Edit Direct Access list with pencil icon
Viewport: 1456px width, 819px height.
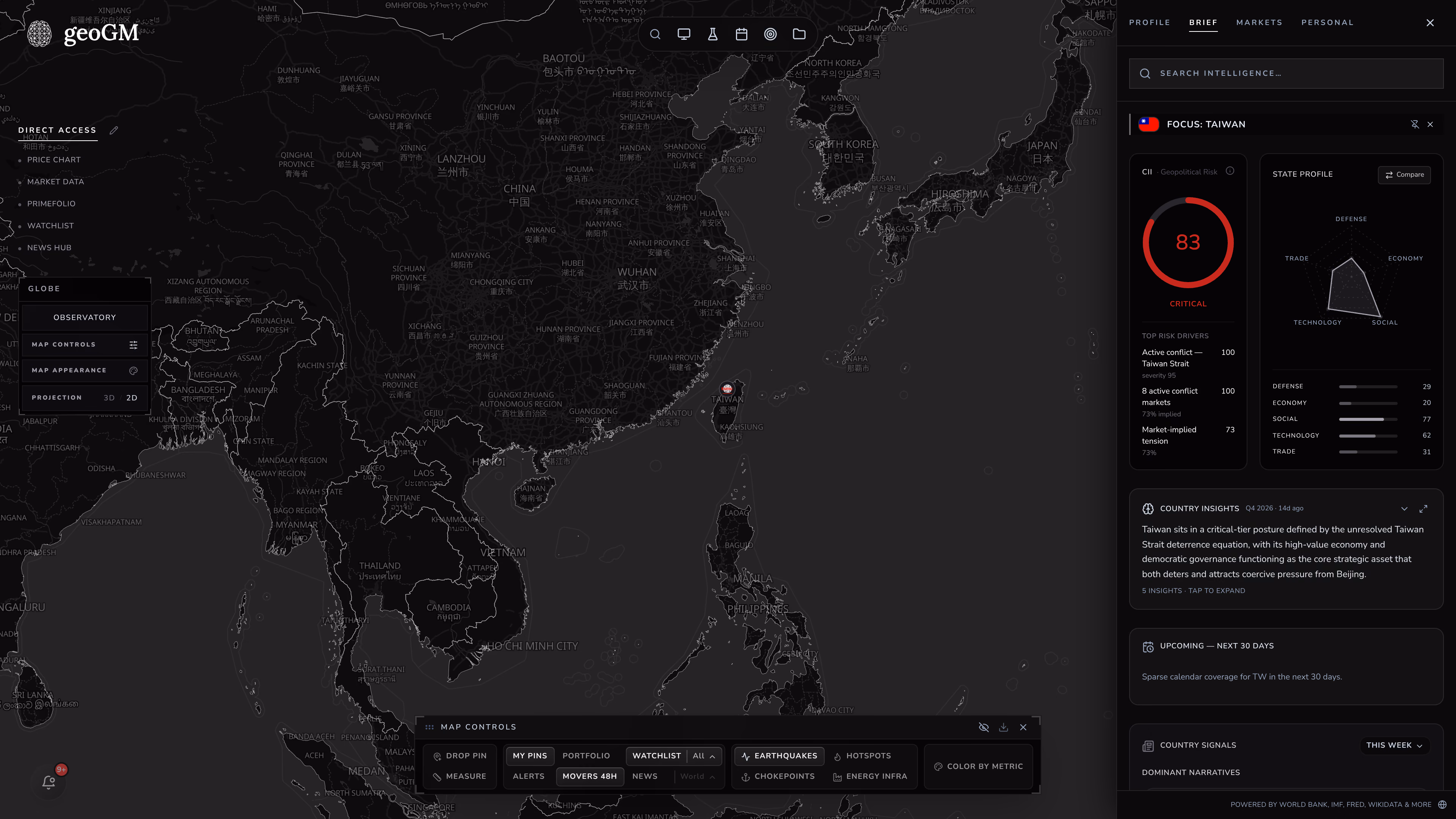point(114,130)
